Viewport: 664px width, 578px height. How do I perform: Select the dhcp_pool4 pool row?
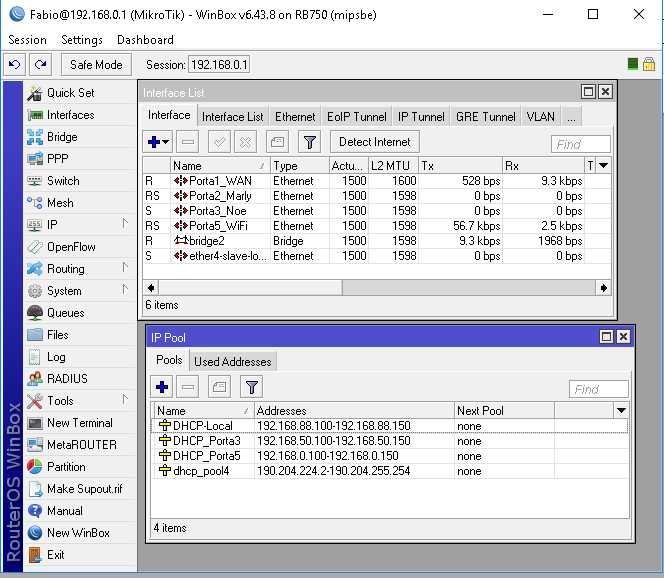pos(390,471)
